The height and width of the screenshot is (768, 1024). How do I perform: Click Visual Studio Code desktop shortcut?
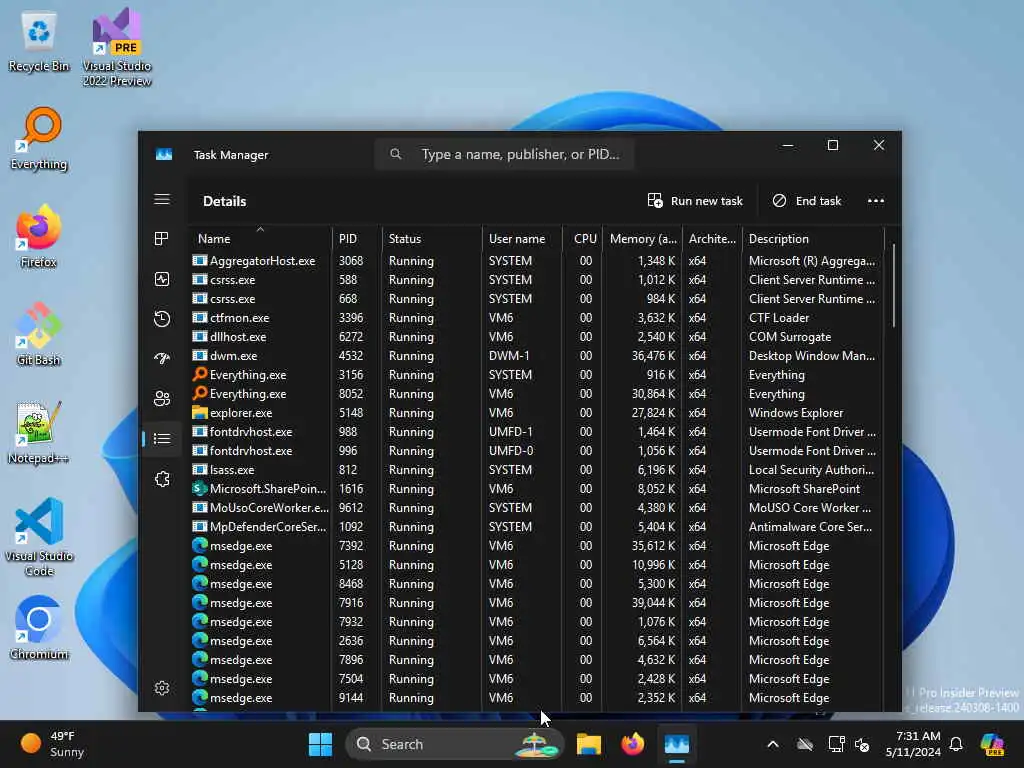coord(39,537)
